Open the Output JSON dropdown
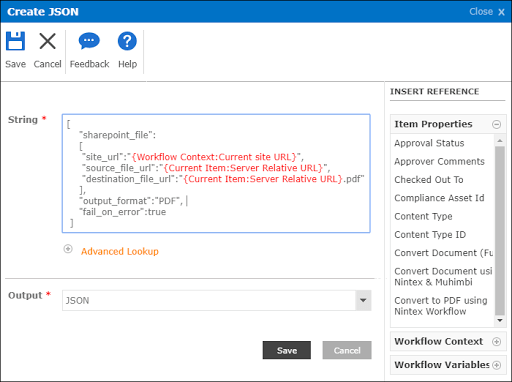 363,300
